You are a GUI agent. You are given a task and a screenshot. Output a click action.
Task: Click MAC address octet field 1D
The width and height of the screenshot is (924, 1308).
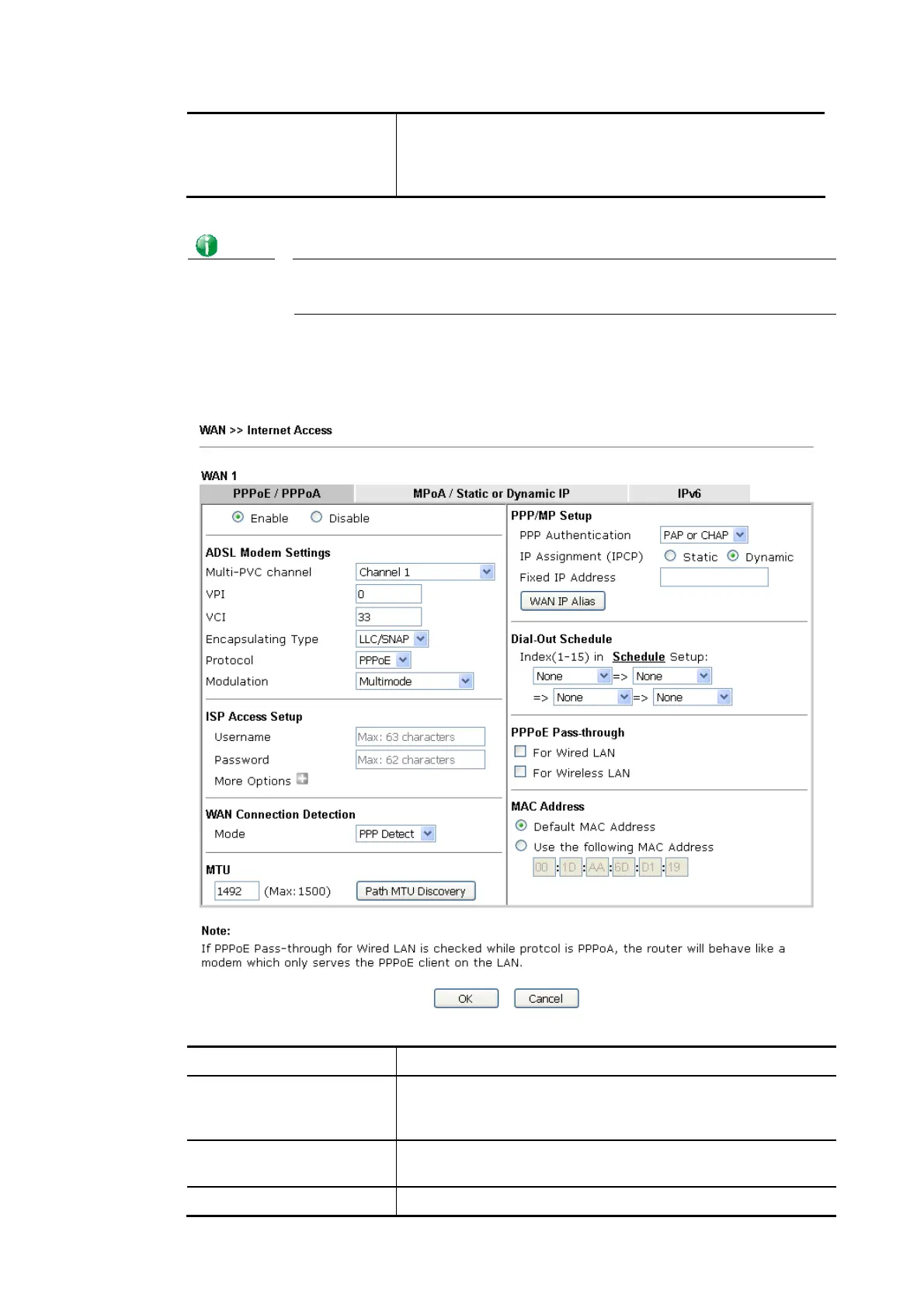point(571,868)
